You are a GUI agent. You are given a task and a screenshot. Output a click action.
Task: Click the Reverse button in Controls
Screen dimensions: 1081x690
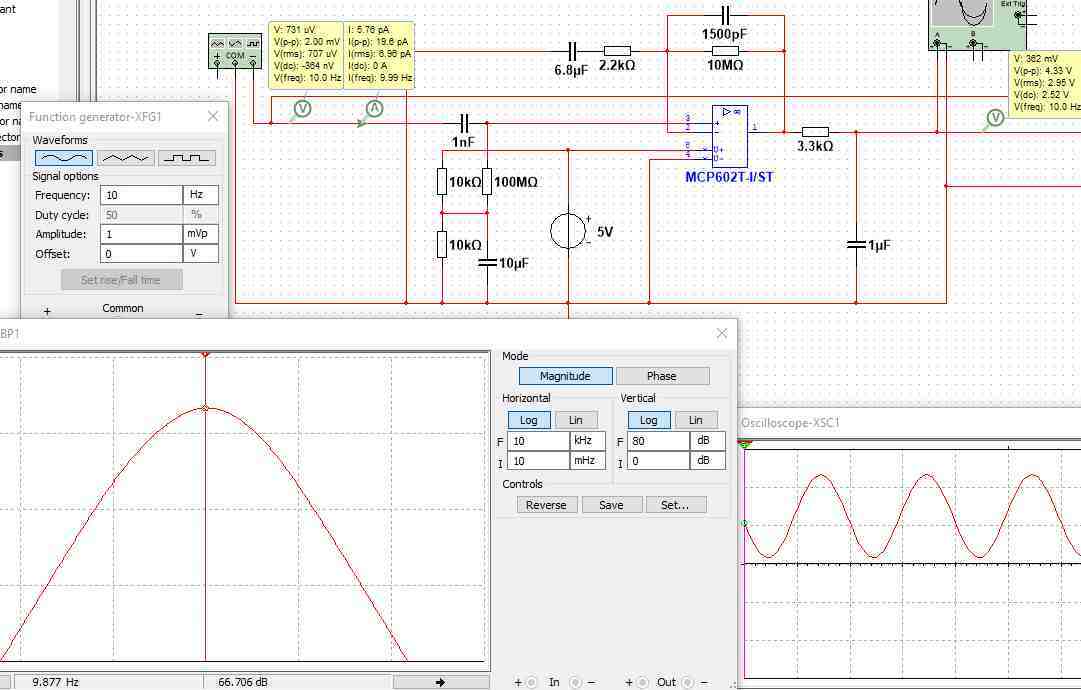[546, 505]
